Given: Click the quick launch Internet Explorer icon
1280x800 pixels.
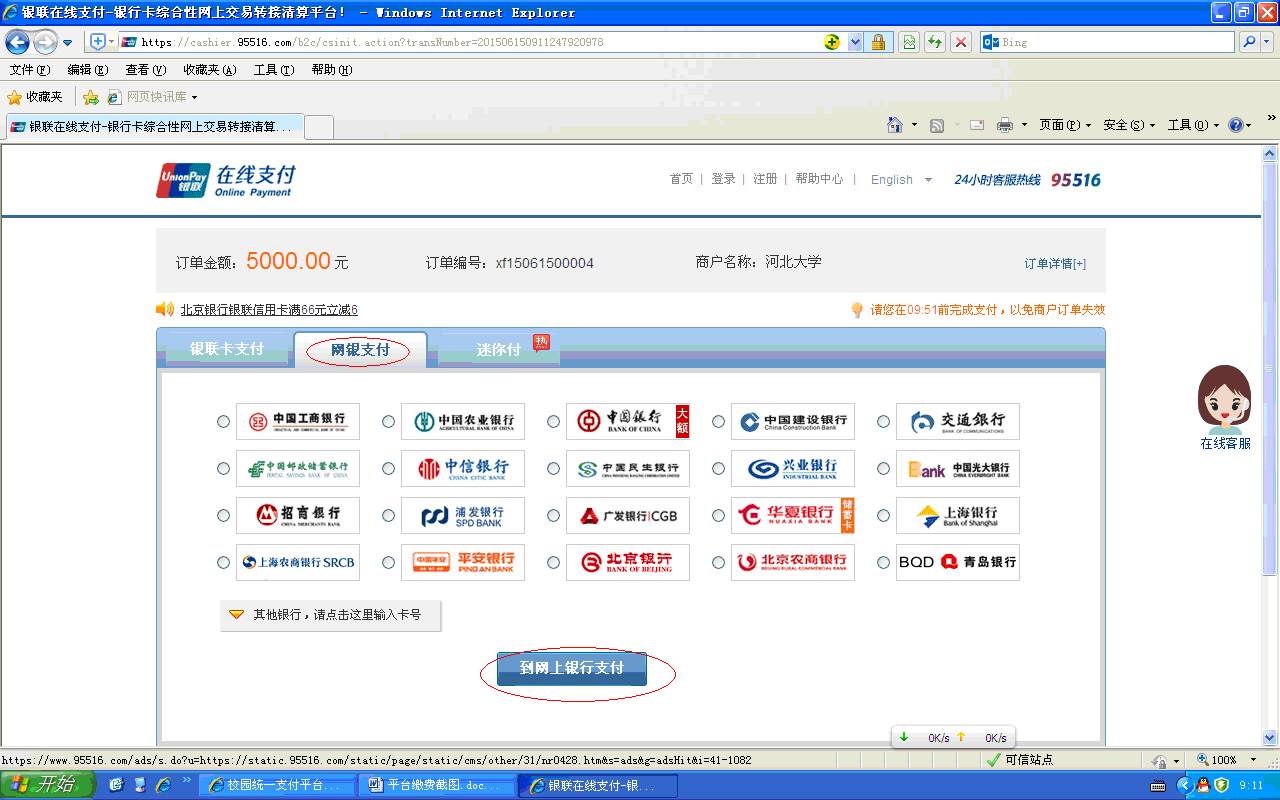Looking at the screenshot, I should coord(162,785).
